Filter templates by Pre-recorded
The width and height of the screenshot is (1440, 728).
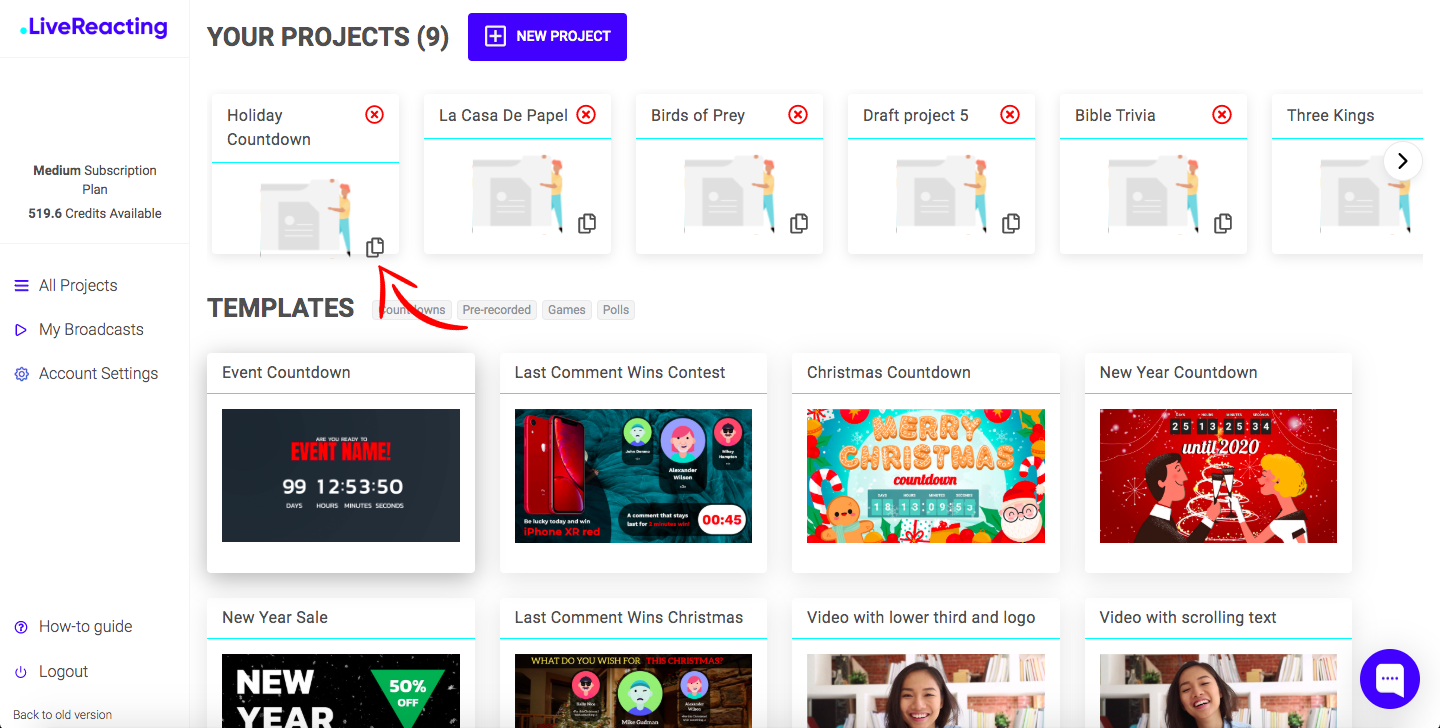(x=497, y=310)
